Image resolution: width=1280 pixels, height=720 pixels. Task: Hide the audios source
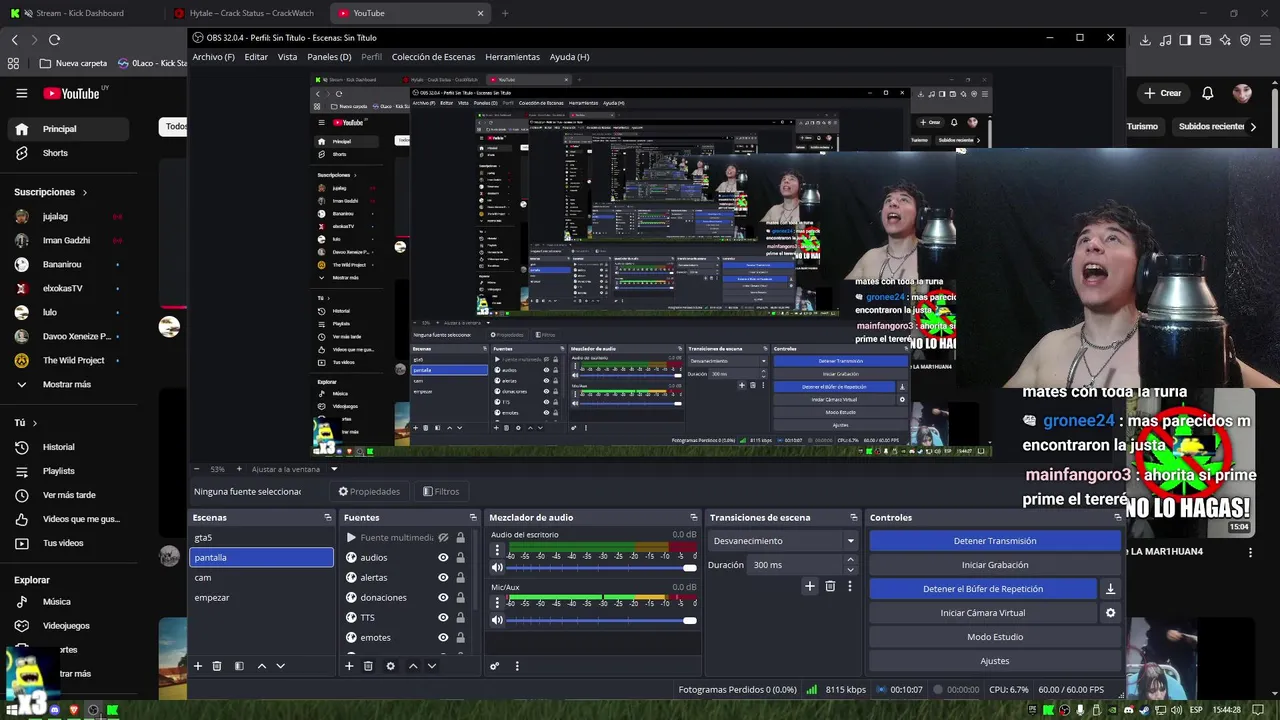[x=443, y=557]
